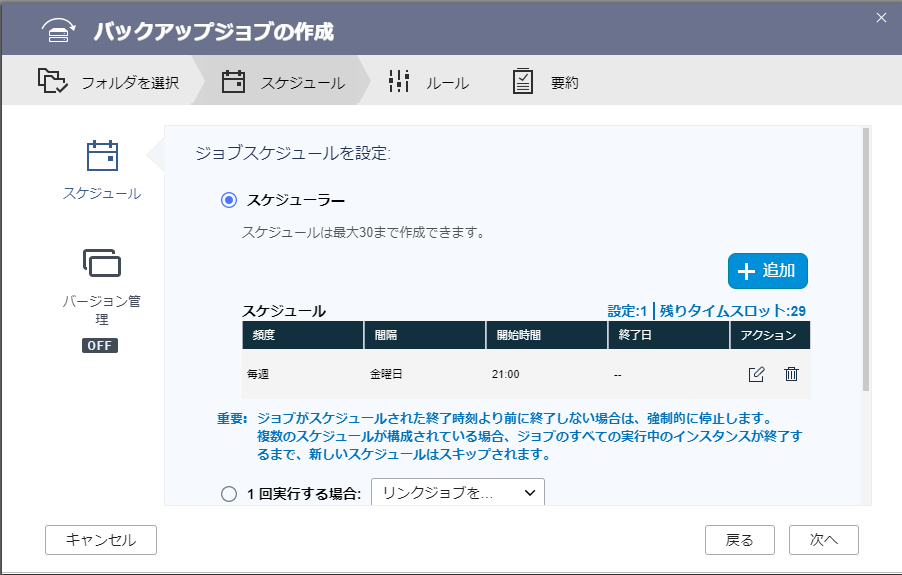Click the summary document icon

(523, 82)
